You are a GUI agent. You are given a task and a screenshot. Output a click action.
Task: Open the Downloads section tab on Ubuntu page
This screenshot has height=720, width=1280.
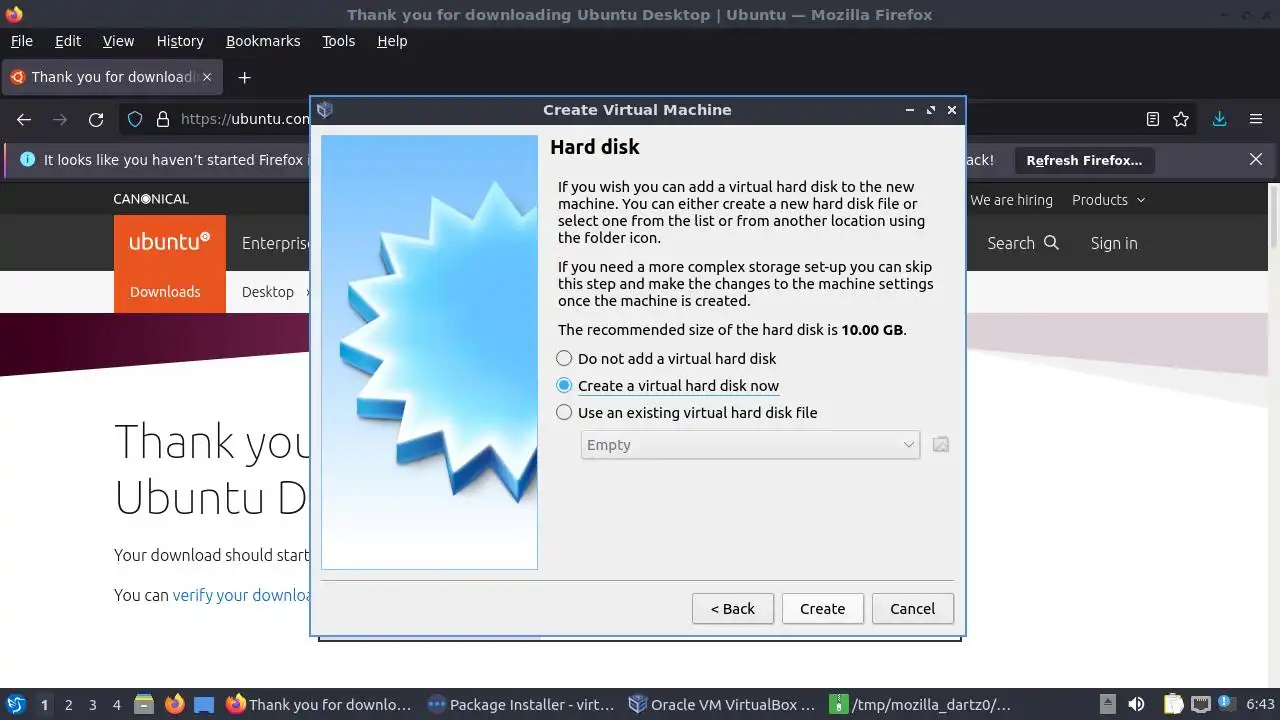[x=165, y=292]
